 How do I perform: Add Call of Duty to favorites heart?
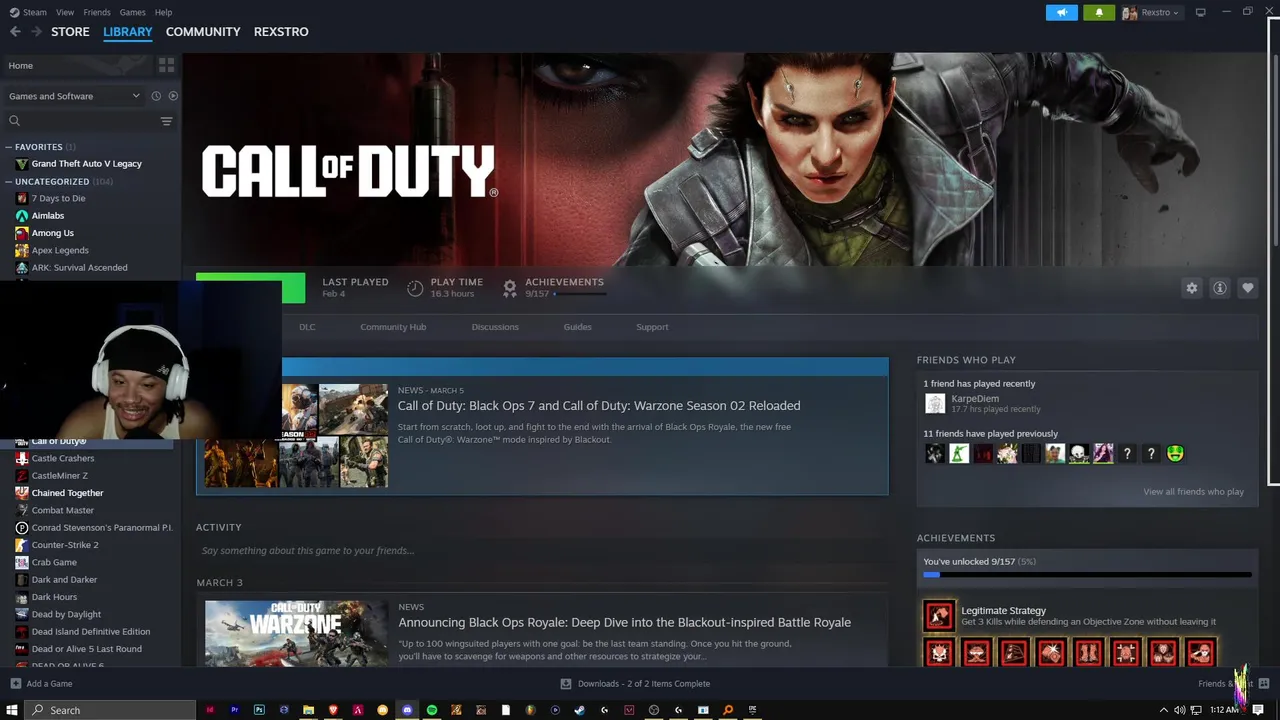tap(1248, 288)
